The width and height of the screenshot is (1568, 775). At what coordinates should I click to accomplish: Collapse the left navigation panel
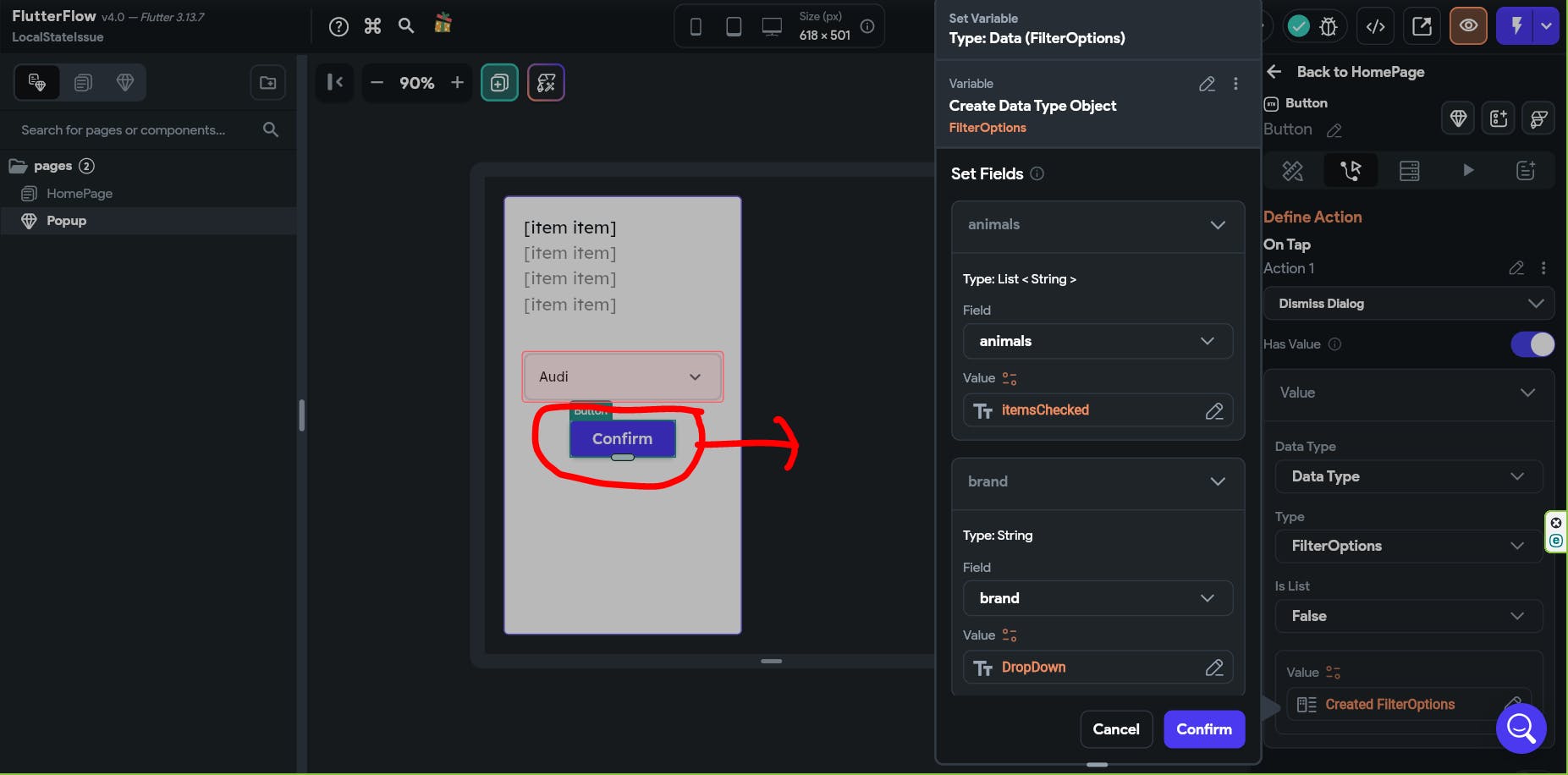pyautogui.click(x=335, y=82)
